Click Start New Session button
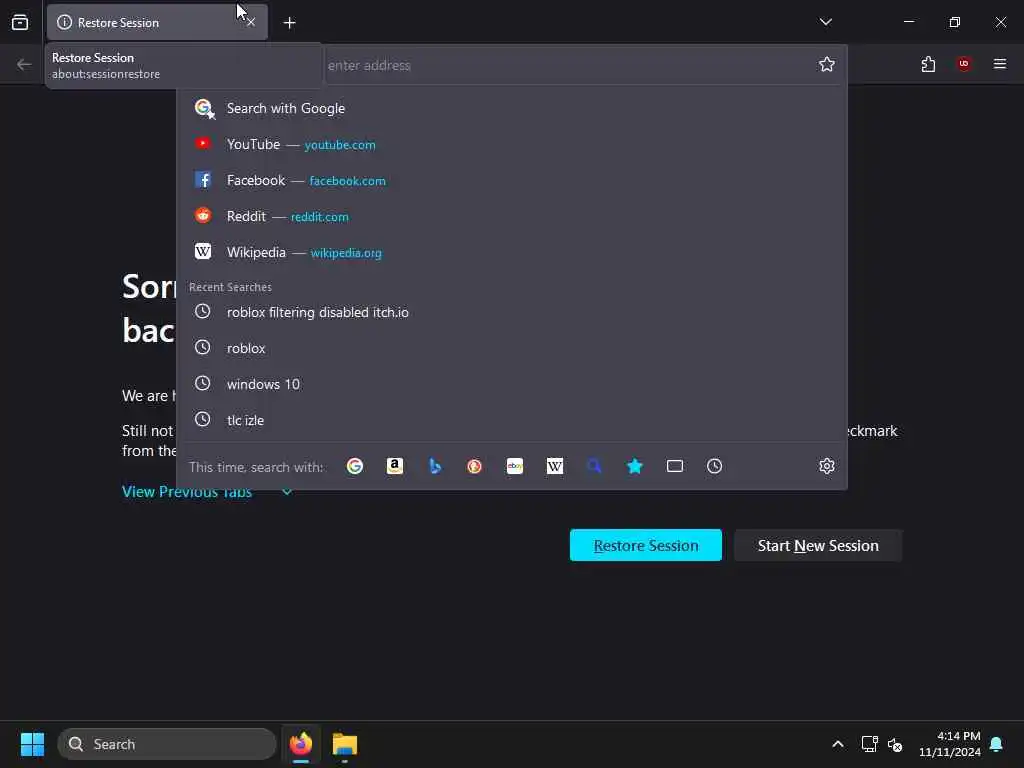This screenshot has height=768, width=1024. coord(818,545)
